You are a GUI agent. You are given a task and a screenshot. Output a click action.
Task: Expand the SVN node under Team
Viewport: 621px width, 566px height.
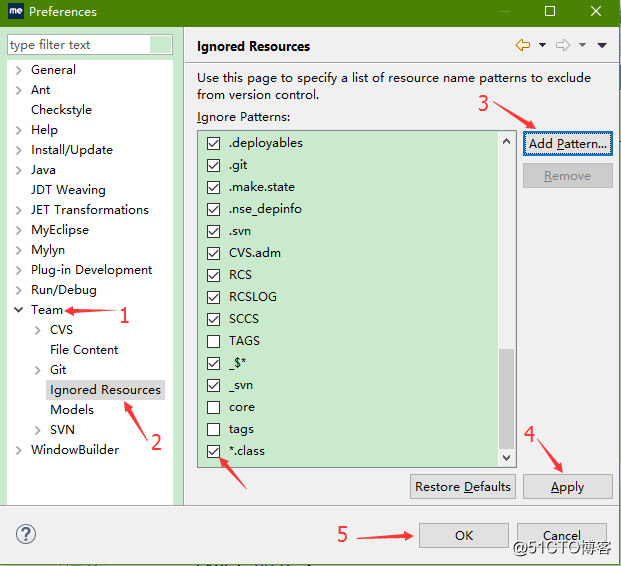tap(37, 430)
